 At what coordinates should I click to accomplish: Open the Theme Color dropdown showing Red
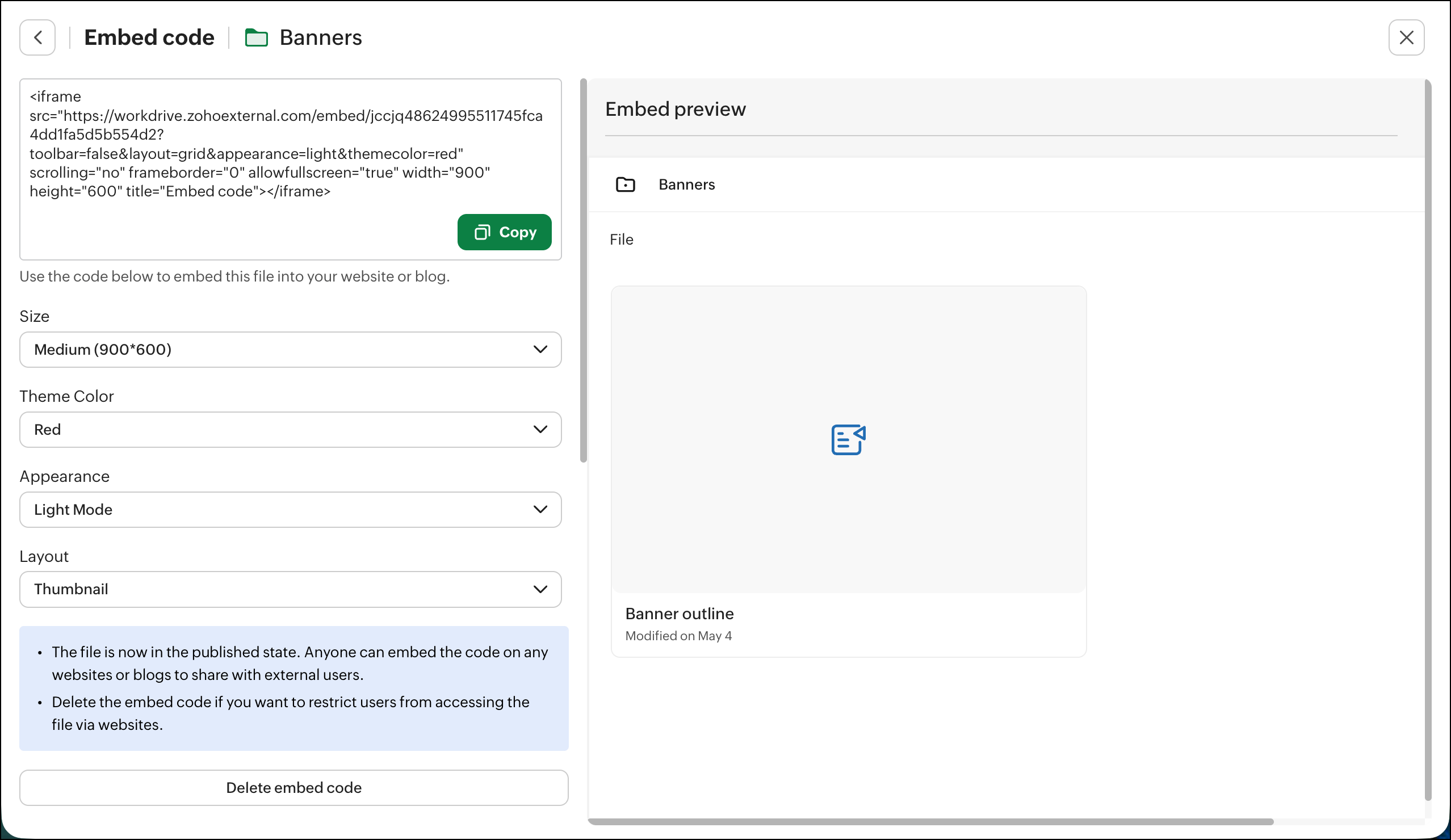(x=290, y=430)
